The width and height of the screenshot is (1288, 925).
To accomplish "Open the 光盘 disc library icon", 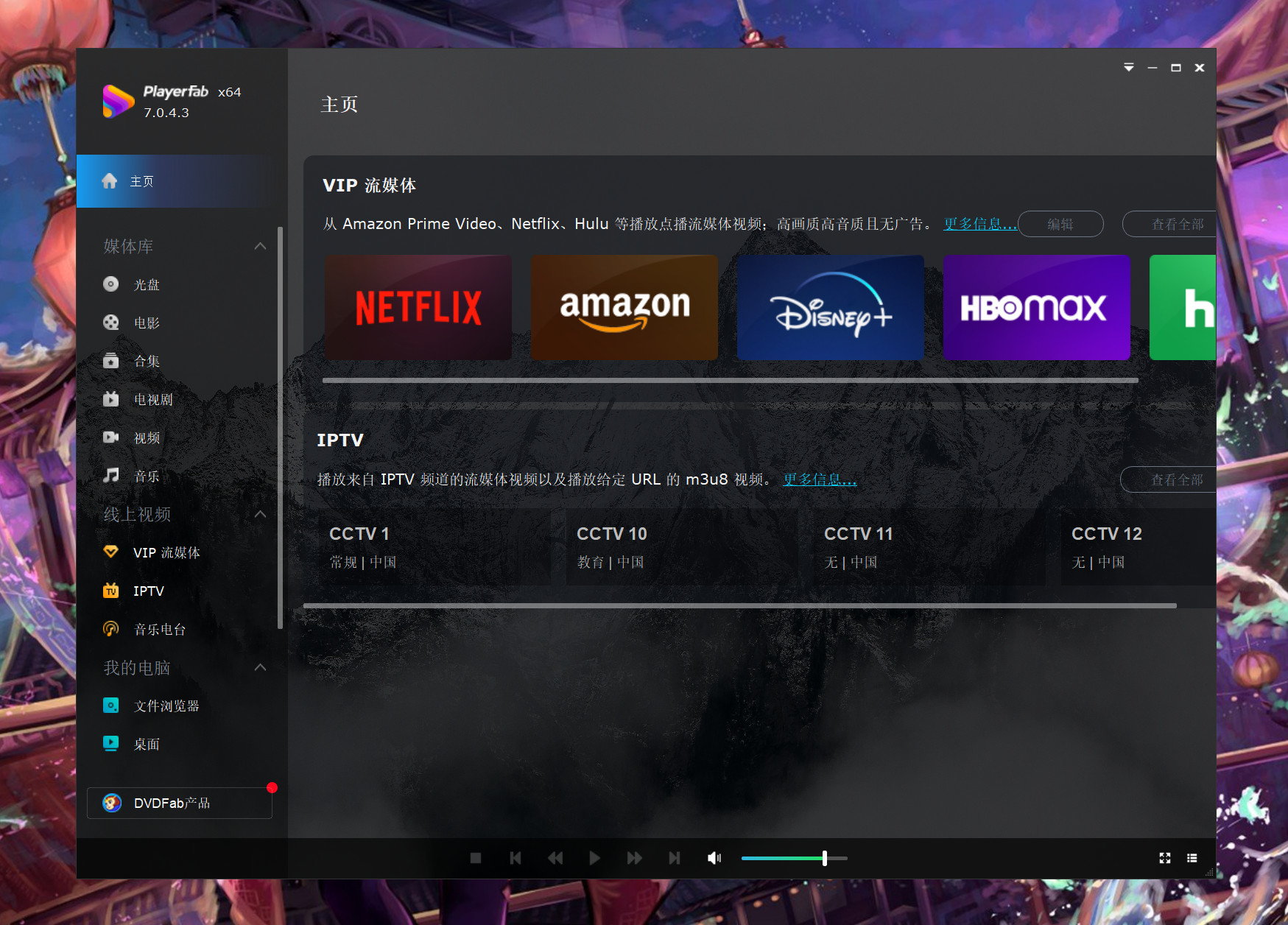I will [111, 284].
